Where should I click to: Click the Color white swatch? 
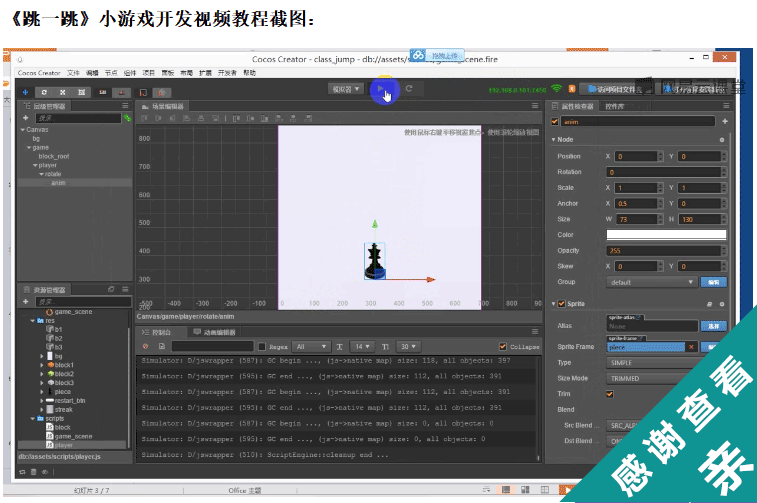[666, 235]
